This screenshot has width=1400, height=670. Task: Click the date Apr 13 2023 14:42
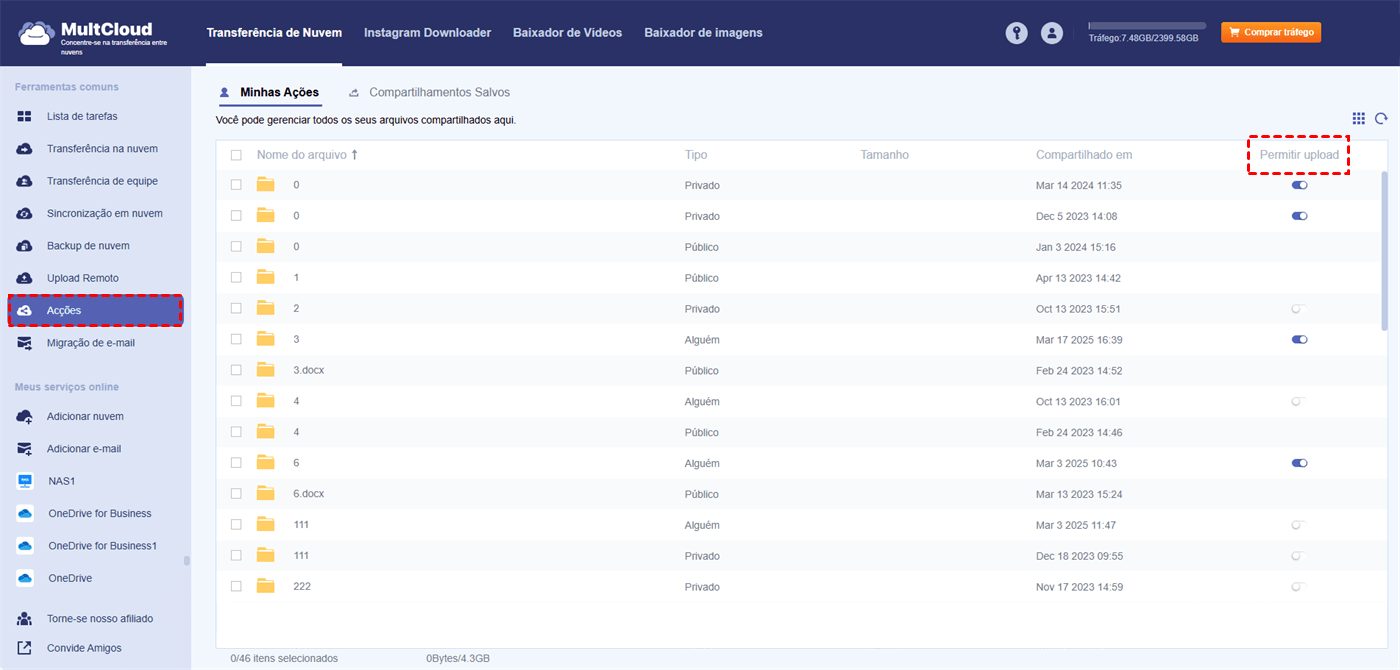(1078, 278)
